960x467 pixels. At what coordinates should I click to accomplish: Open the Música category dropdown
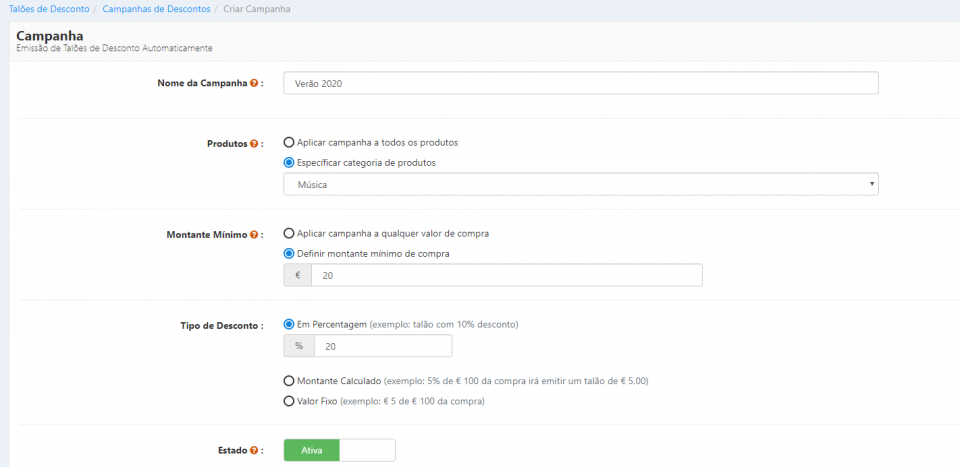coord(580,185)
